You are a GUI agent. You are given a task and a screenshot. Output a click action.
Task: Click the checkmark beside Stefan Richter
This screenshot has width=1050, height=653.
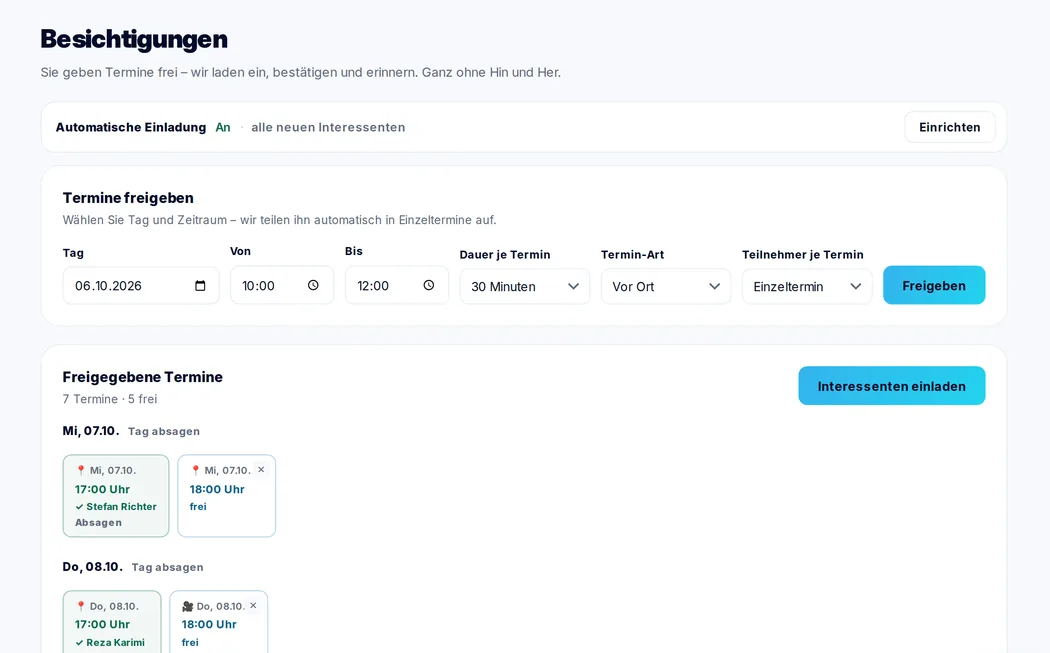coord(79,507)
